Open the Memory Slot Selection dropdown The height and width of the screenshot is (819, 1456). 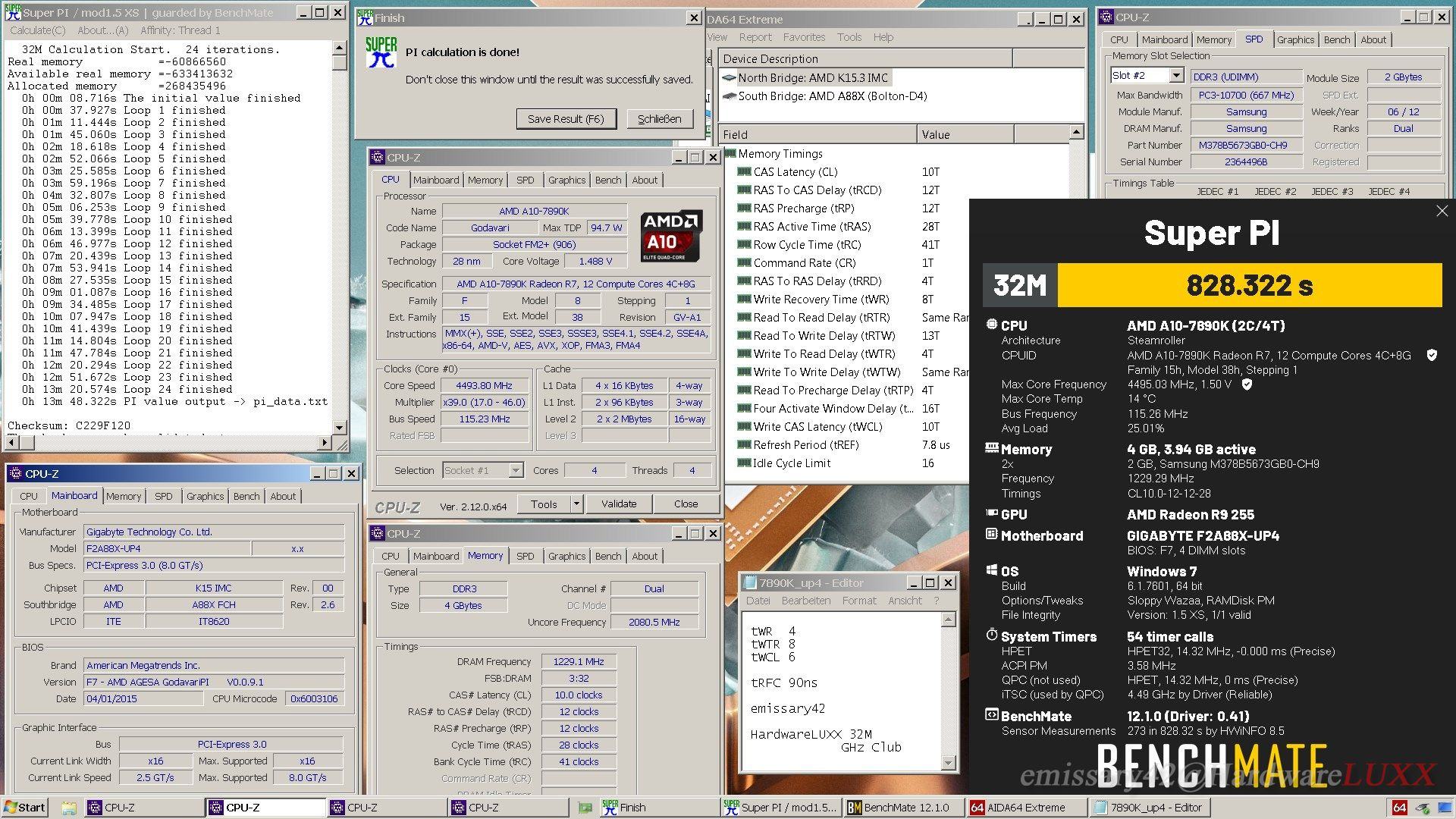(1175, 75)
